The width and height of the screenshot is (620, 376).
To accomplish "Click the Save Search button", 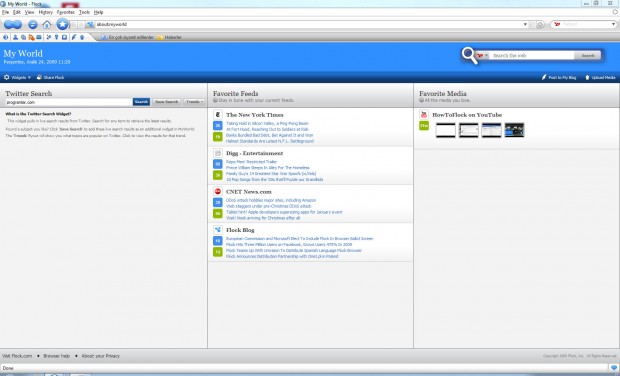I will tap(166, 102).
